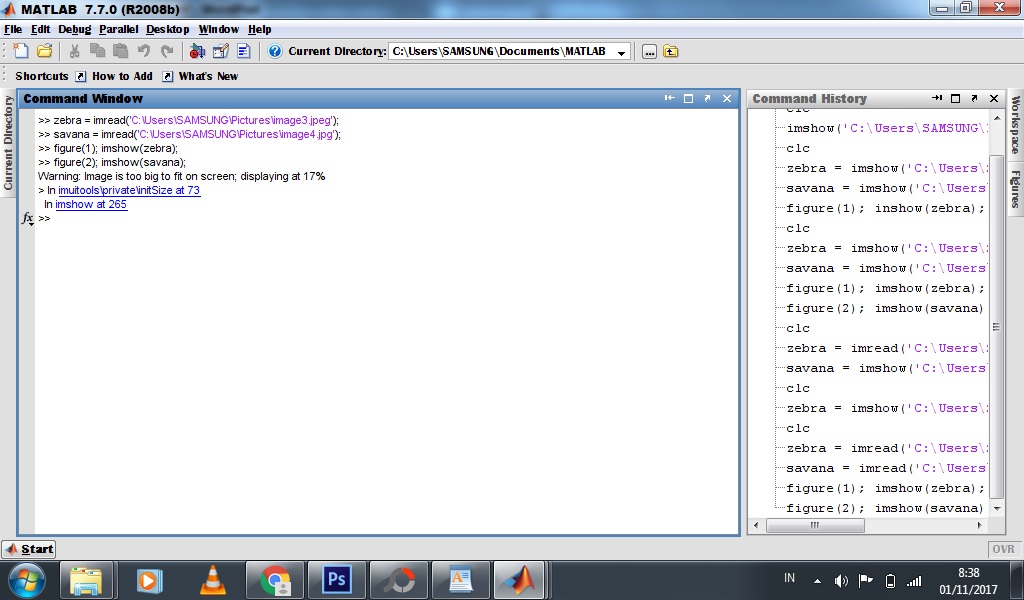Open VLC media player taskbar icon
1024x600 pixels.
[x=212, y=580]
